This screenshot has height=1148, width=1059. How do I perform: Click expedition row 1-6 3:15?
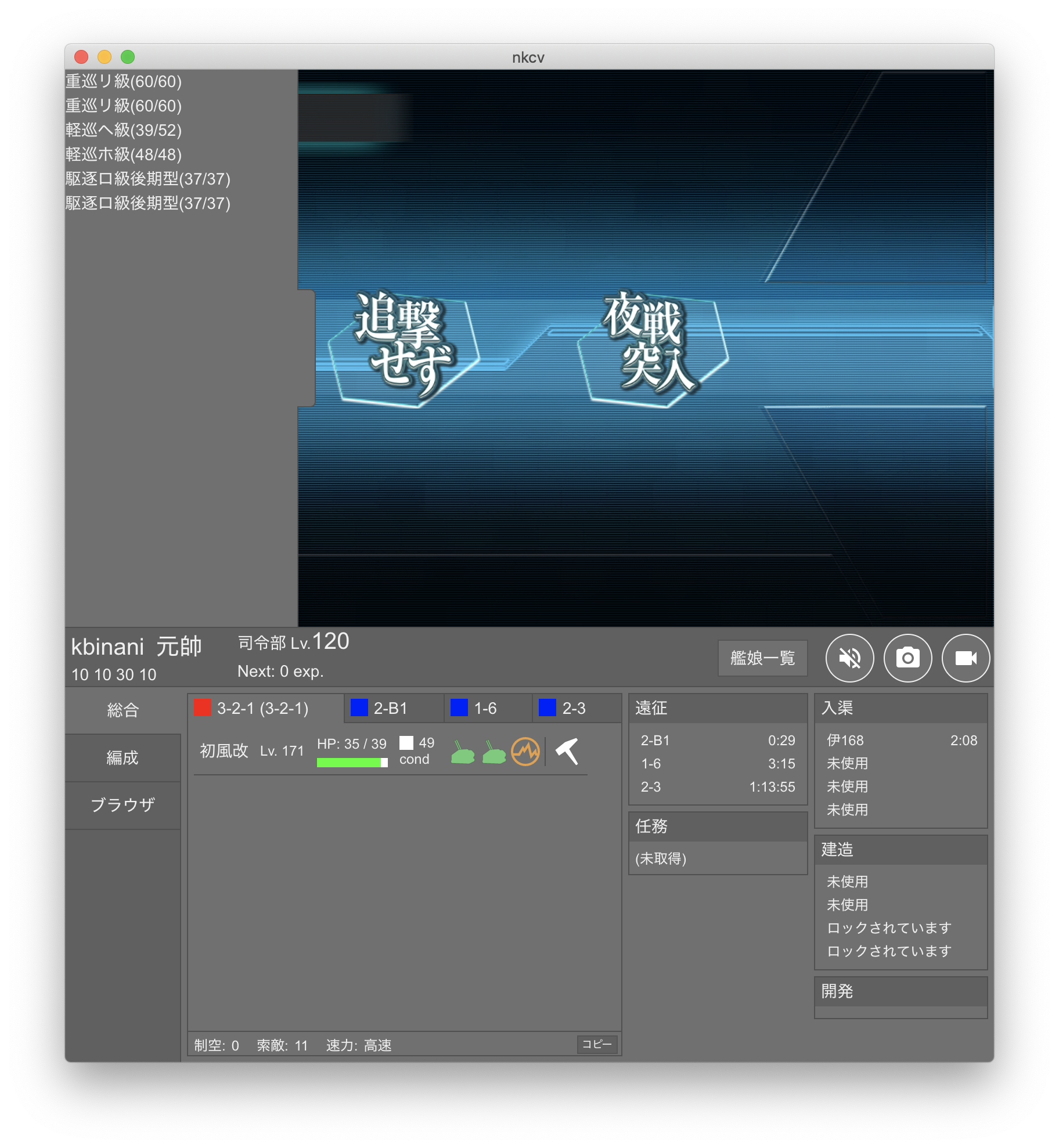[718, 764]
